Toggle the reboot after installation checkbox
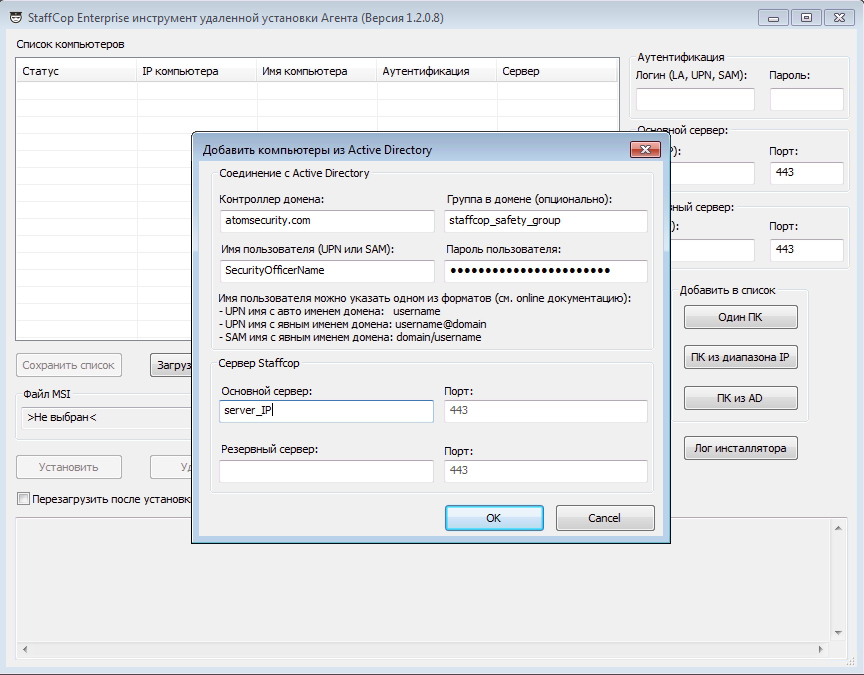This screenshot has width=864, height=675. (x=23, y=498)
